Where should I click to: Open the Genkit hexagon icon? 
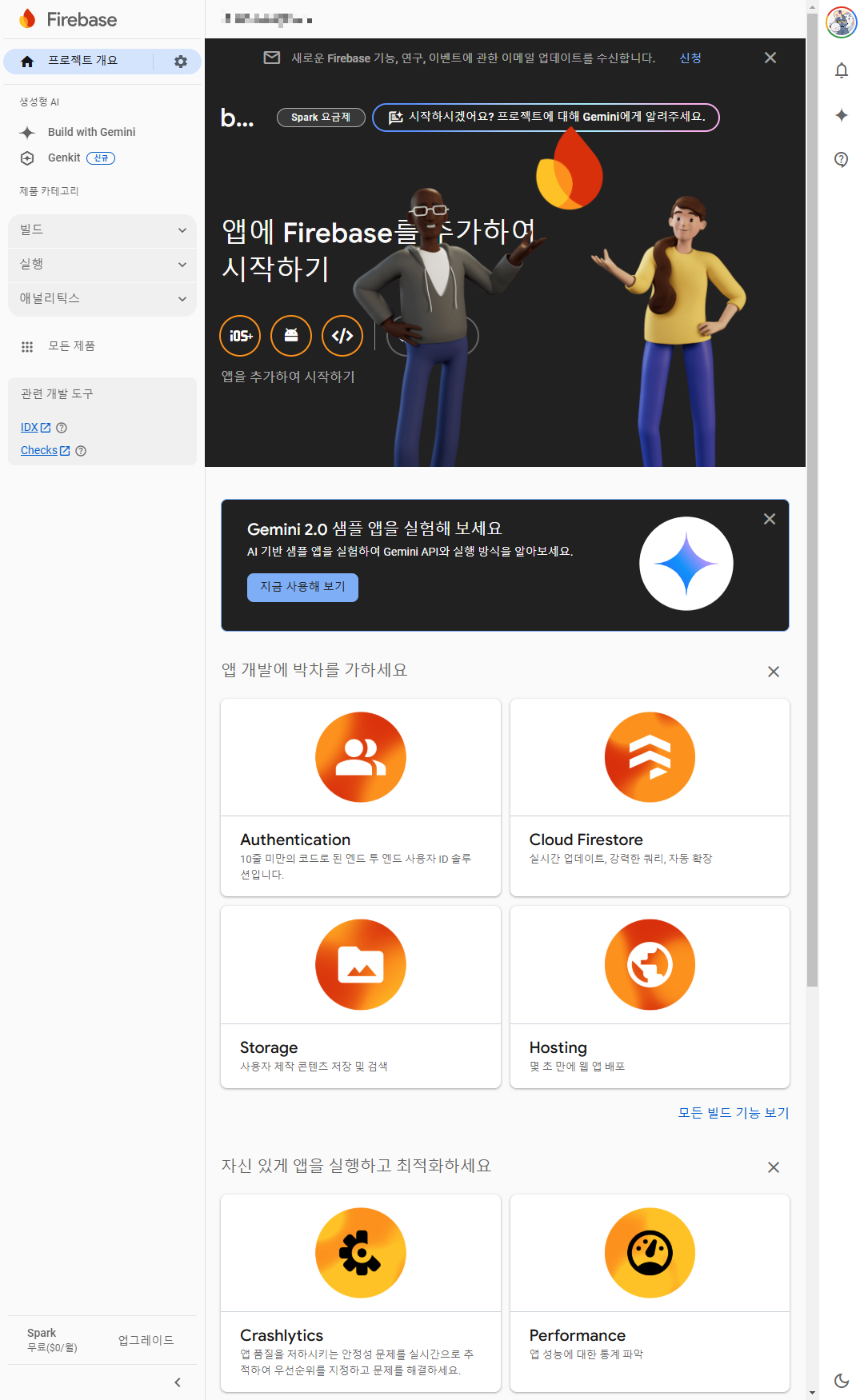click(x=27, y=158)
